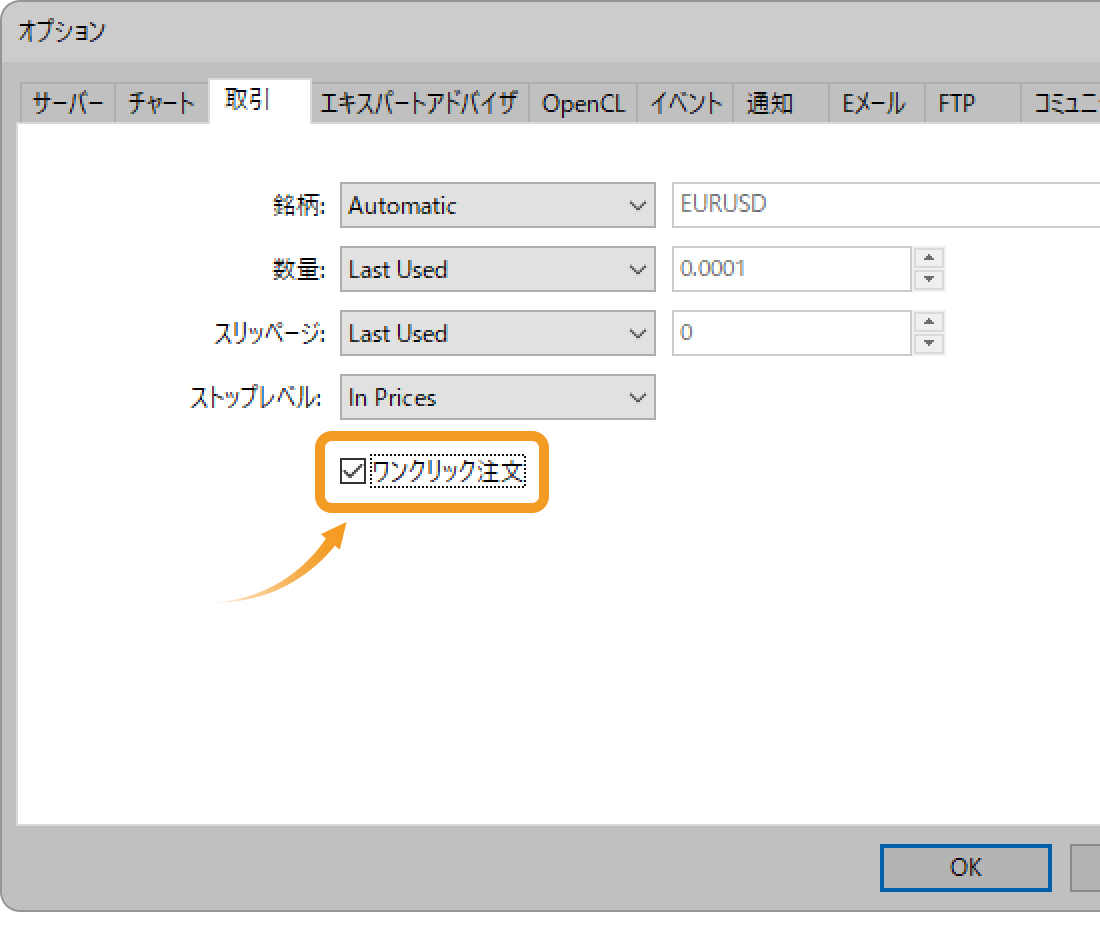Image resolution: width=1100 pixels, height=952 pixels.
Task: Click the EURUSD symbol field
Action: [886, 205]
